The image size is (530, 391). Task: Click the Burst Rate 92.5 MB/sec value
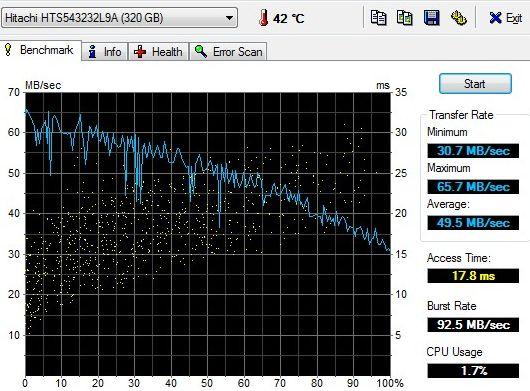pos(473,325)
